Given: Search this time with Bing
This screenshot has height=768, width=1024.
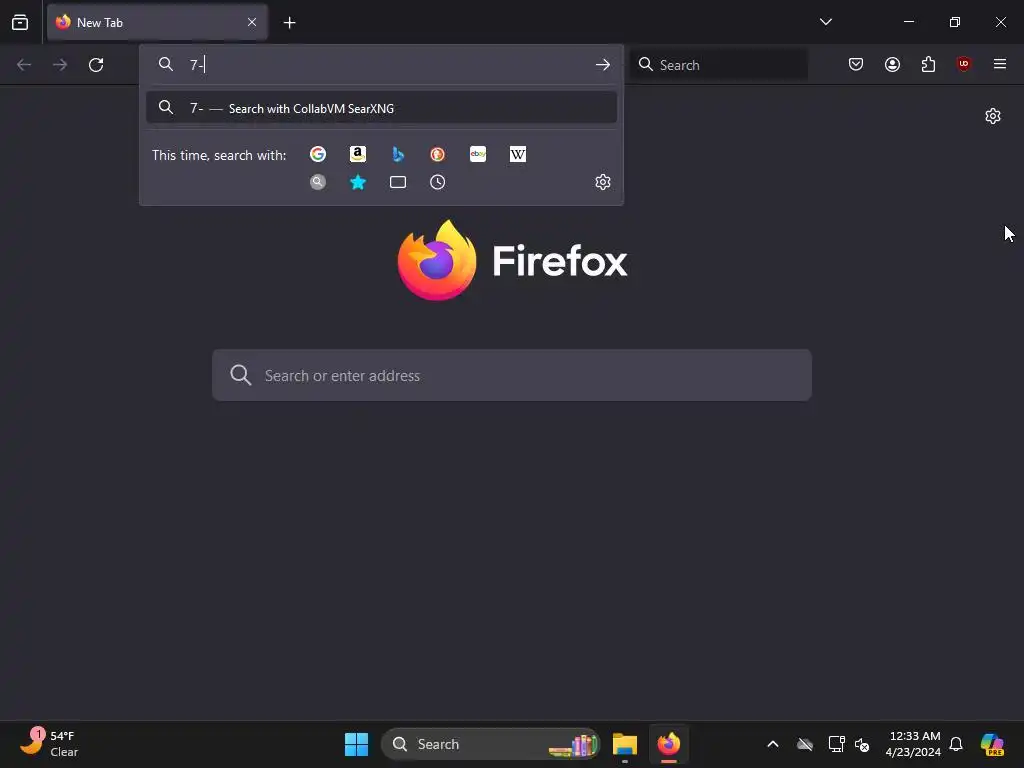Looking at the screenshot, I should coord(398,154).
